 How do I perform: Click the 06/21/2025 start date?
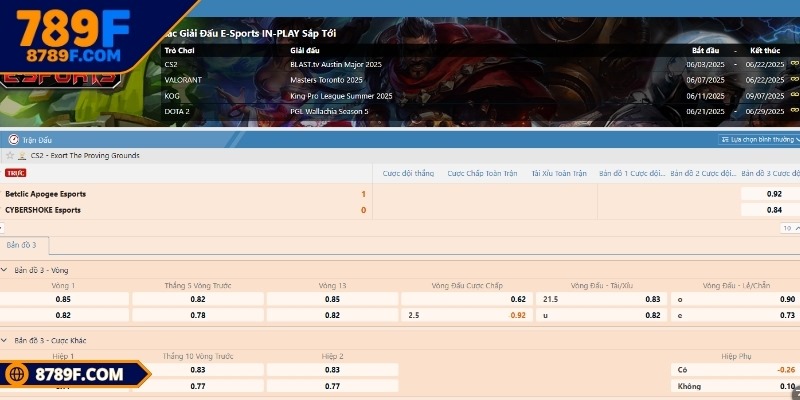(706, 111)
